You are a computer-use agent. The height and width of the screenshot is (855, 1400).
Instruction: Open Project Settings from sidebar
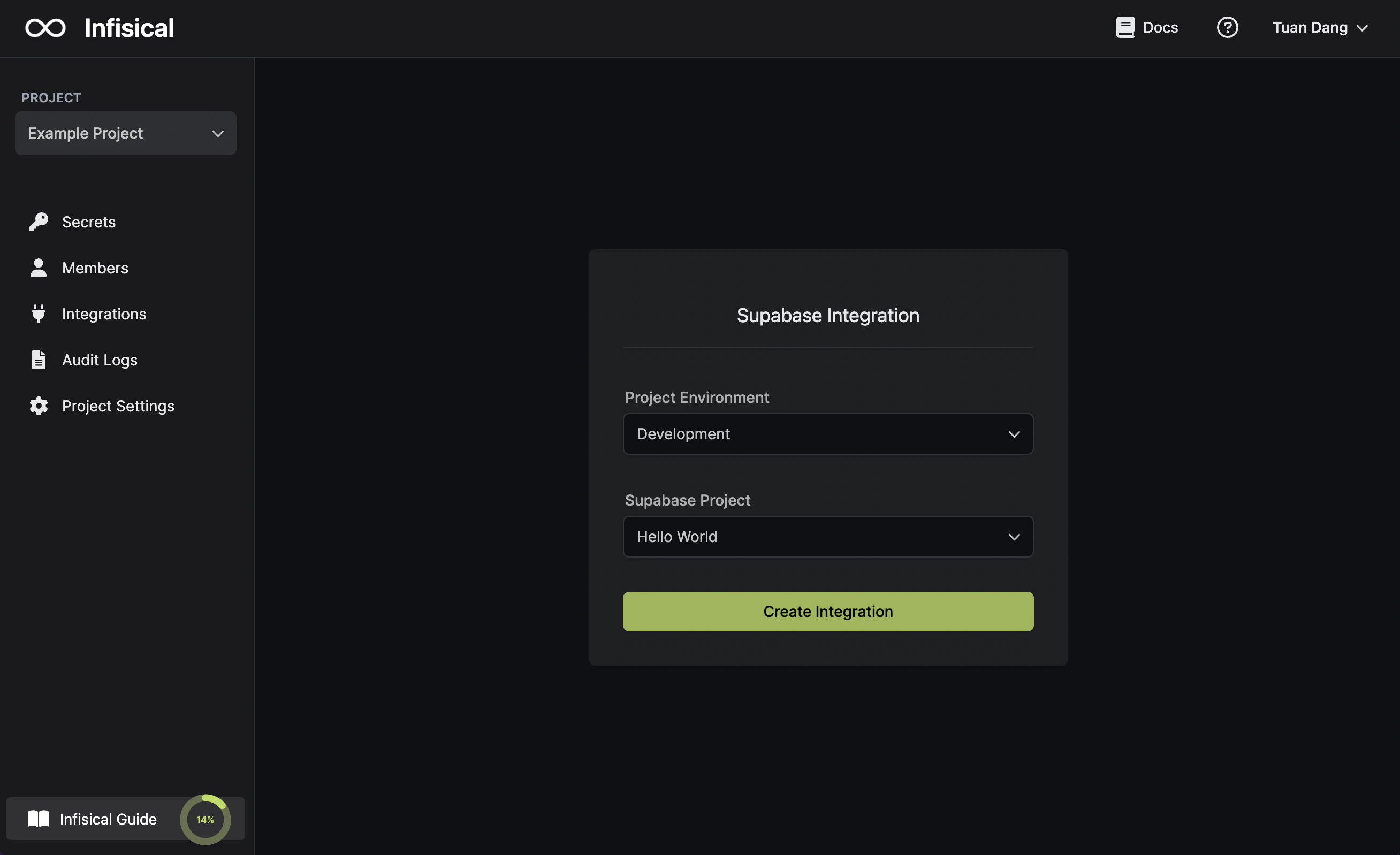(x=118, y=406)
